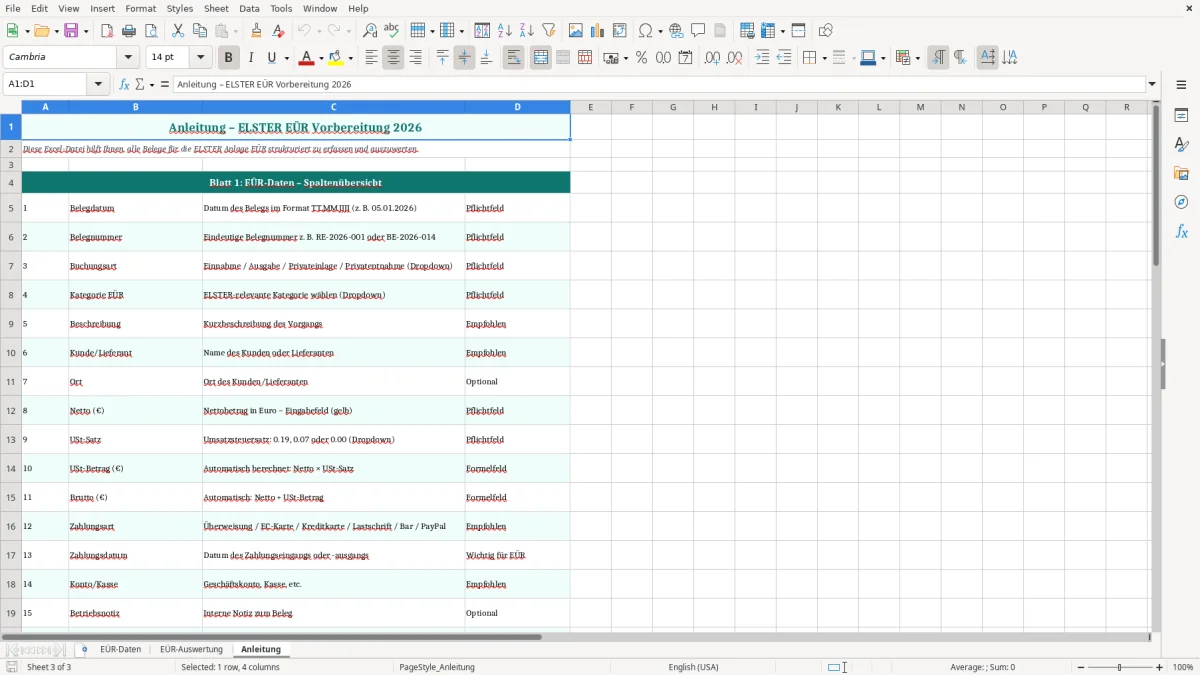
Task: Align text left
Action: tap(371, 58)
